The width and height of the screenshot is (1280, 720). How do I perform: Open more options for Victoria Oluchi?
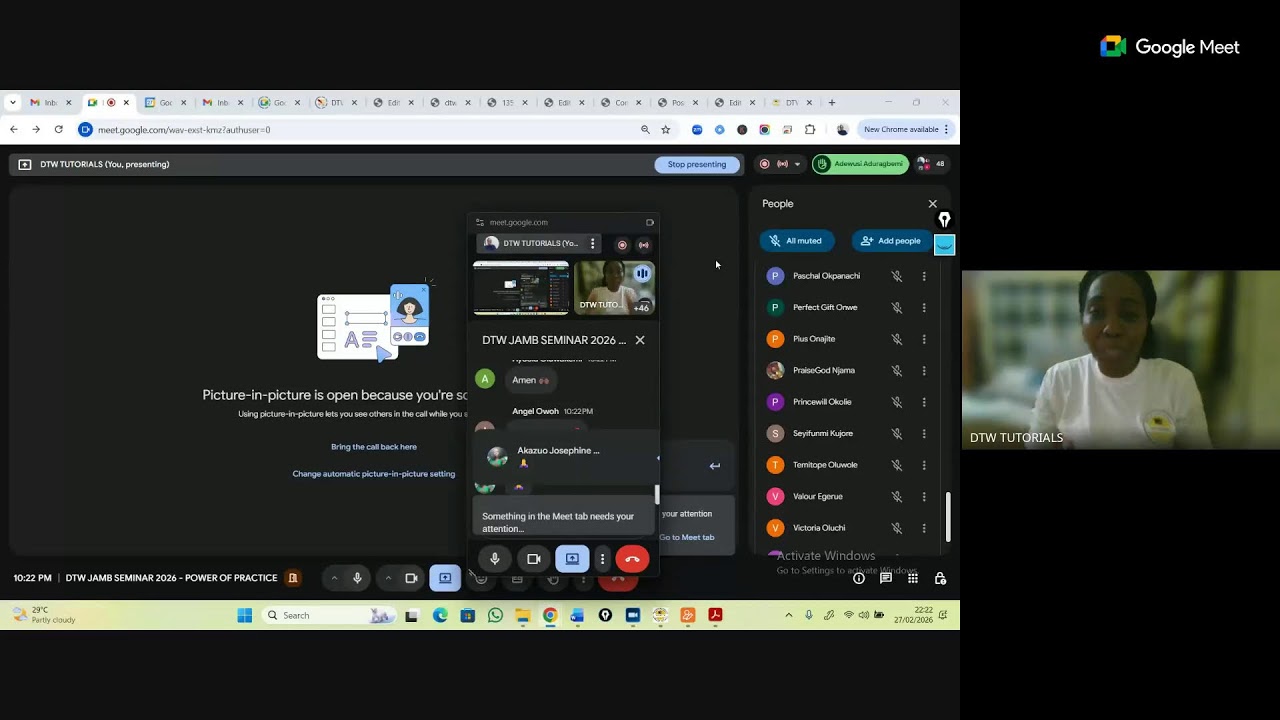(x=924, y=528)
